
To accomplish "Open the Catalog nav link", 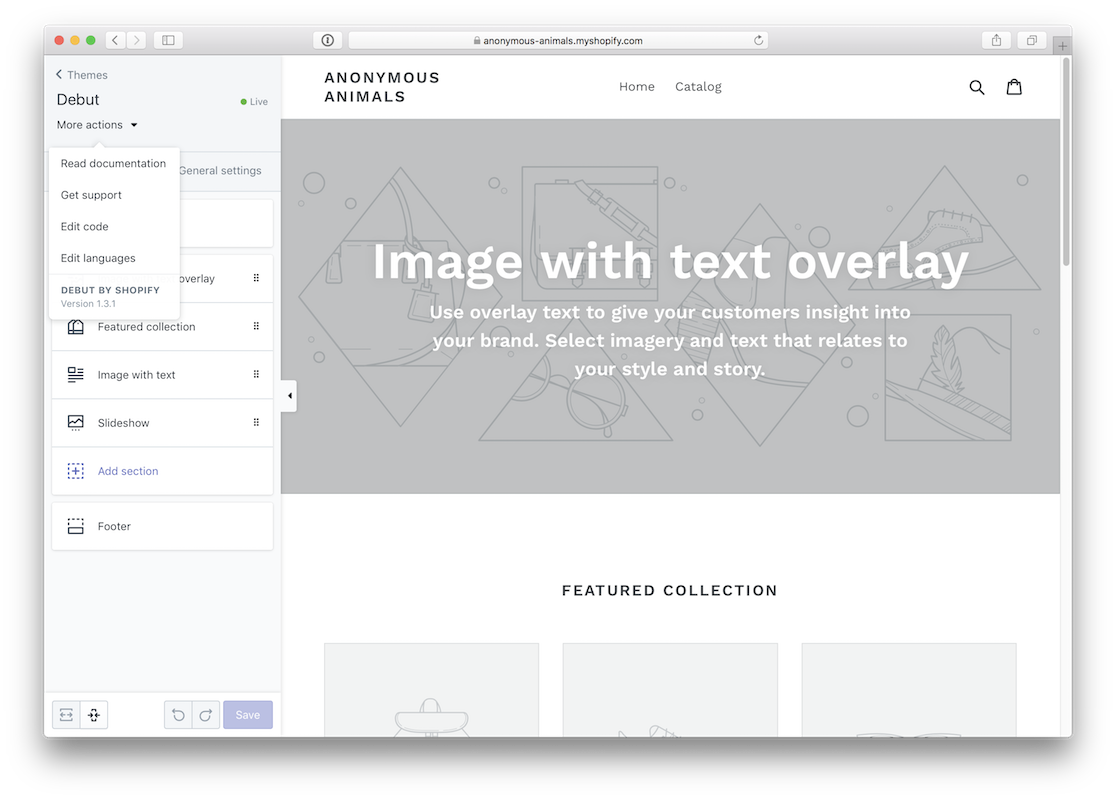I will click(x=698, y=86).
